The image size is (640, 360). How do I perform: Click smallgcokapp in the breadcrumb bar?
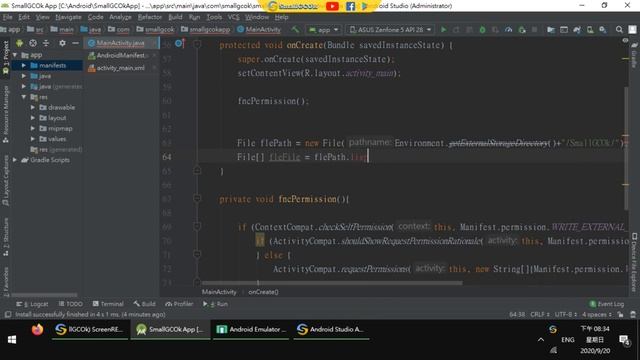[205, 29]
